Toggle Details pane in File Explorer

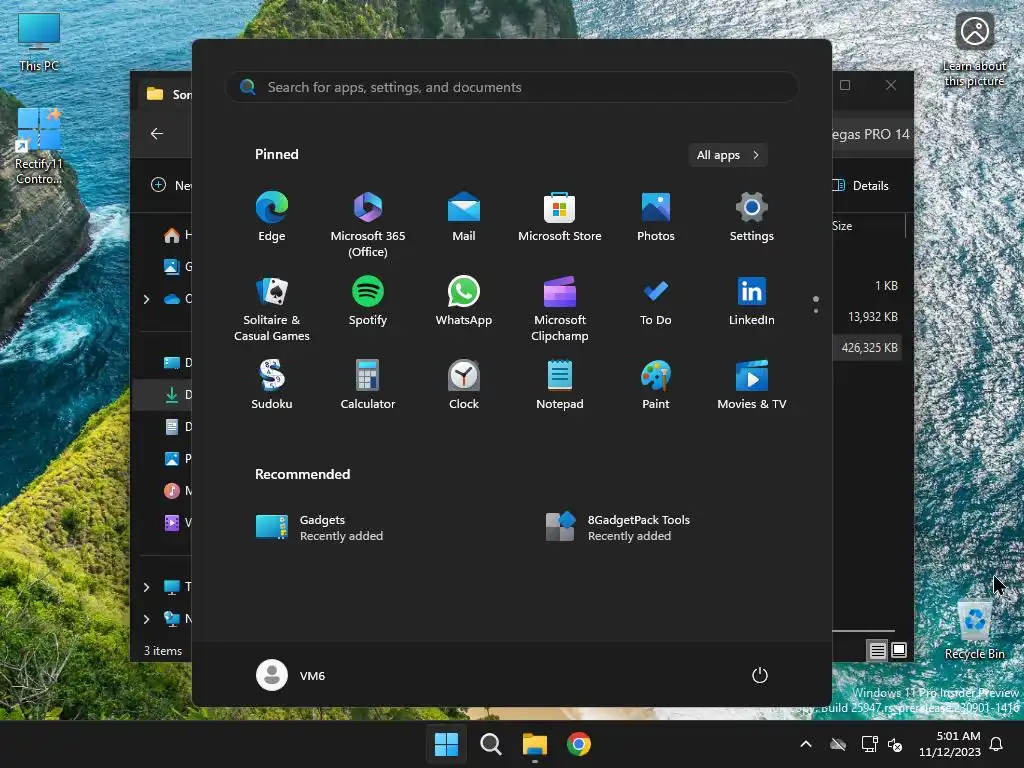click(861, 185)
